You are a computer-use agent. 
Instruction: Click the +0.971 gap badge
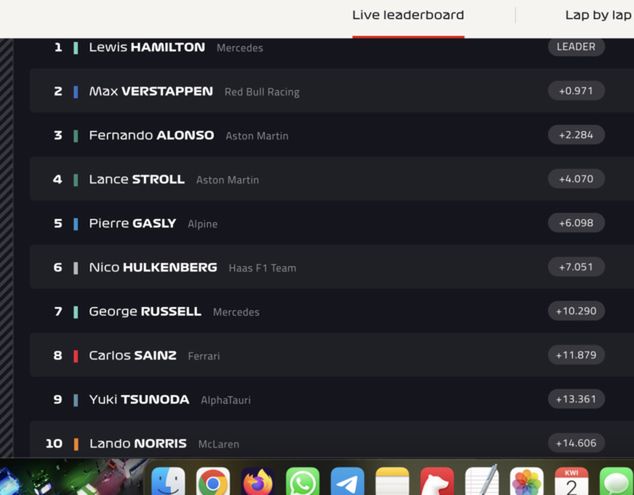(x=576, y=91)
